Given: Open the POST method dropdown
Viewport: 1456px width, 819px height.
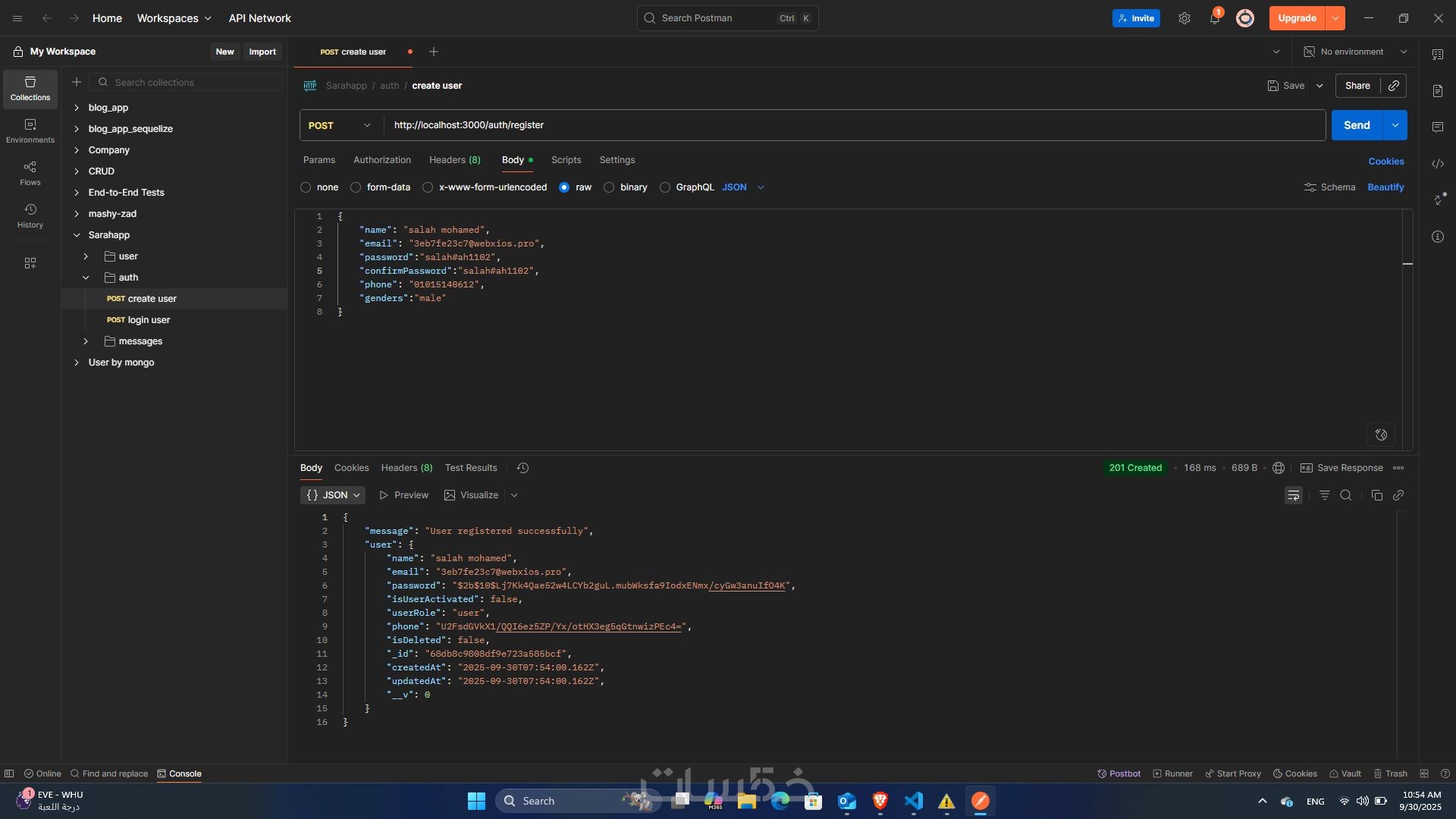Looking at the screenshot, I should 341,125.
